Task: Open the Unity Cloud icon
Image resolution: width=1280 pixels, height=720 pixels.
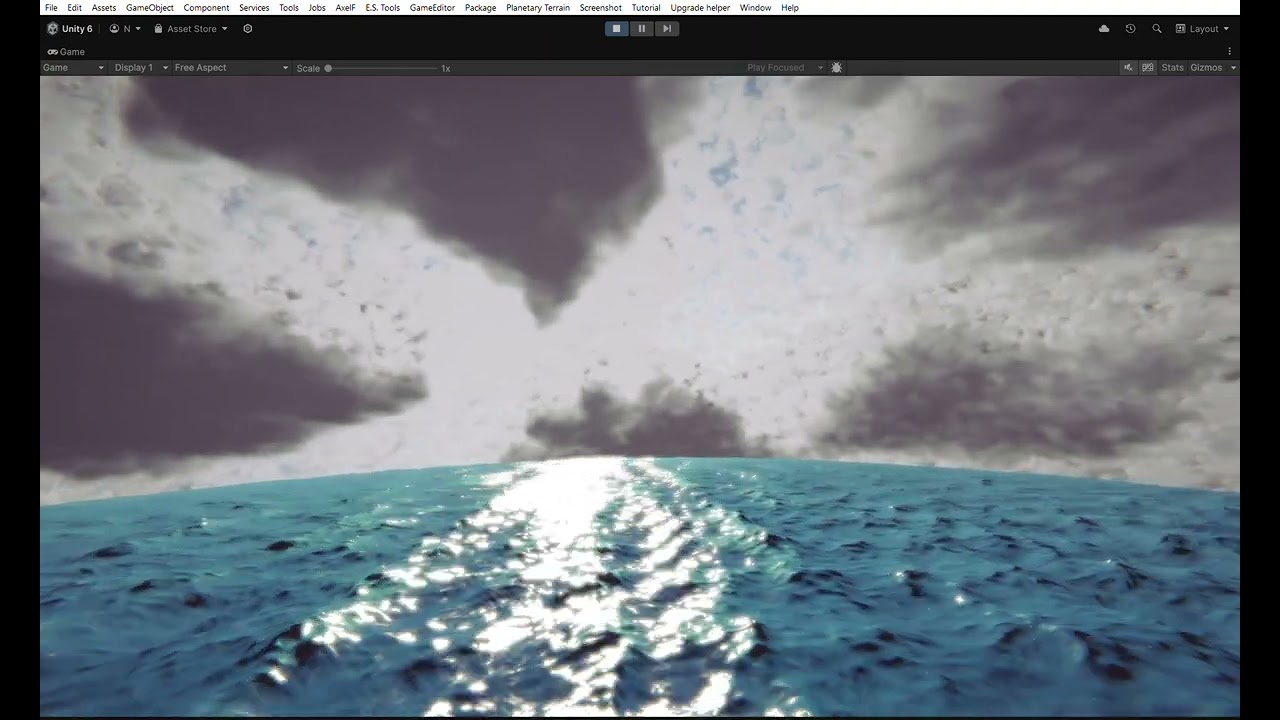Action: point(1104,29)
